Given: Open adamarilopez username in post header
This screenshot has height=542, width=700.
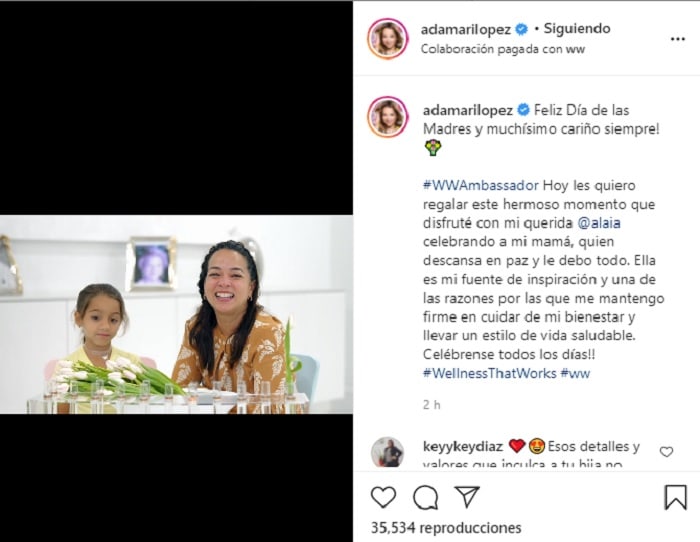Looking at the screenshot, I should tap(466, 29).
